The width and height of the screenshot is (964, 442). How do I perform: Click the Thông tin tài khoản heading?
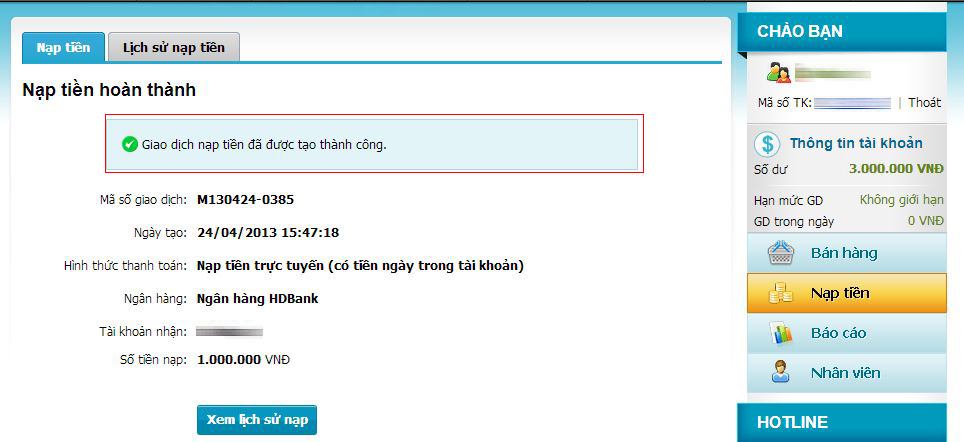(856, 143)
